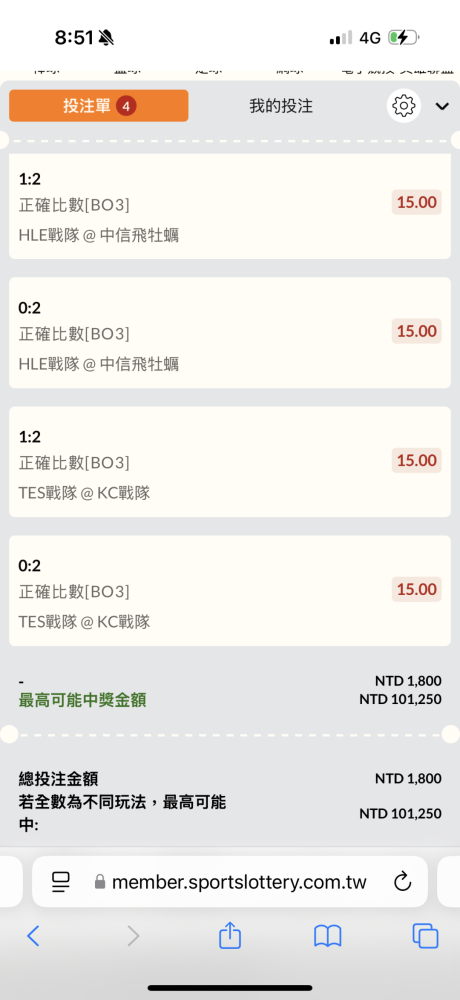The height and width of the screenshot is (1000, 460).
Task: Open Safari reader/page menu icon
Action: pos(61,882)
